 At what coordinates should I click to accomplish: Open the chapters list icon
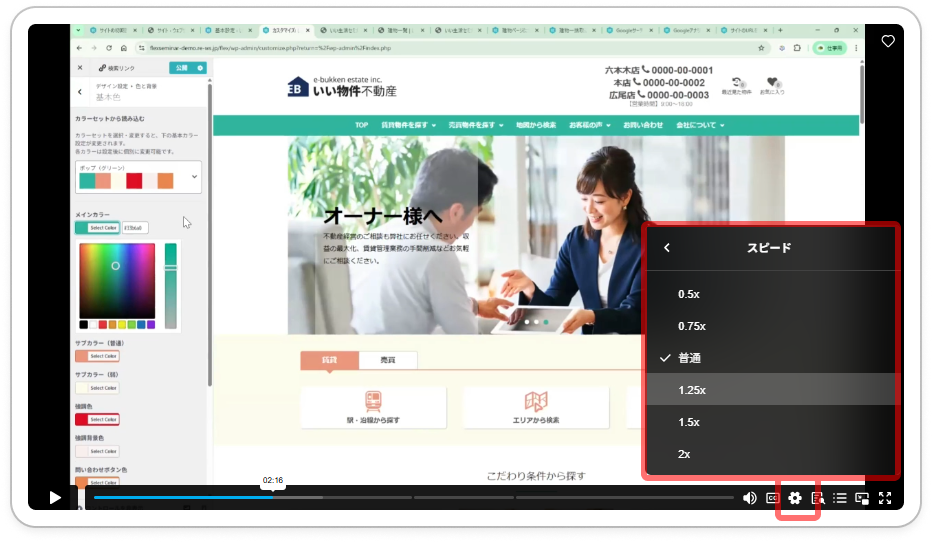point(840,498)
